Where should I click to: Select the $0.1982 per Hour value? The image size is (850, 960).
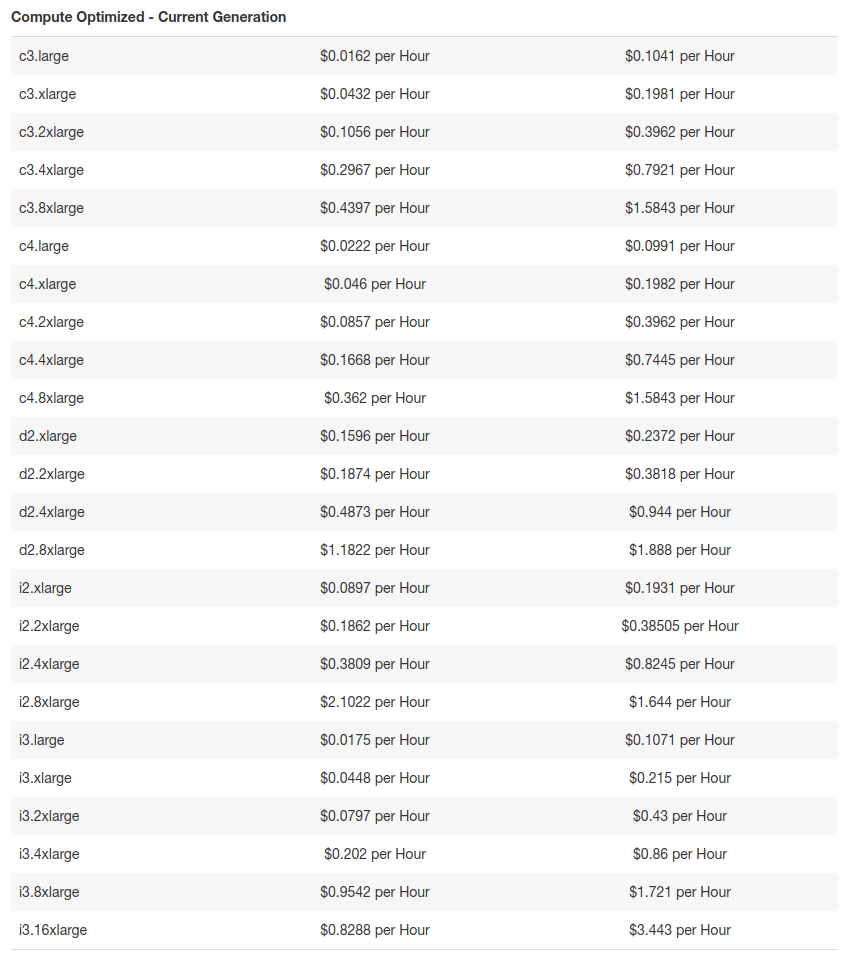click(x=680, y=284)
